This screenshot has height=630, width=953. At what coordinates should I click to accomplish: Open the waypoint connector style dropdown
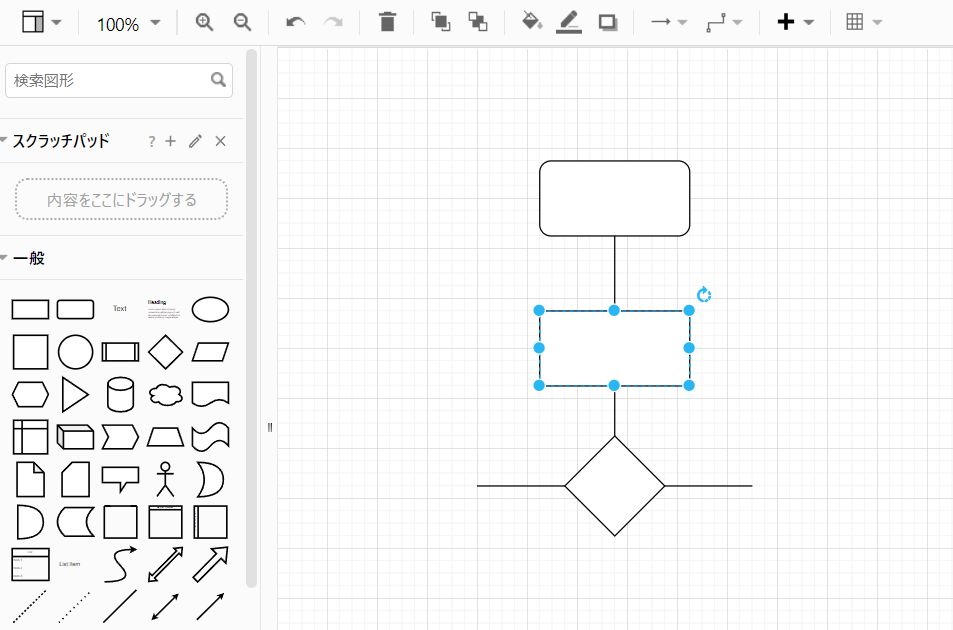(723, 22)
